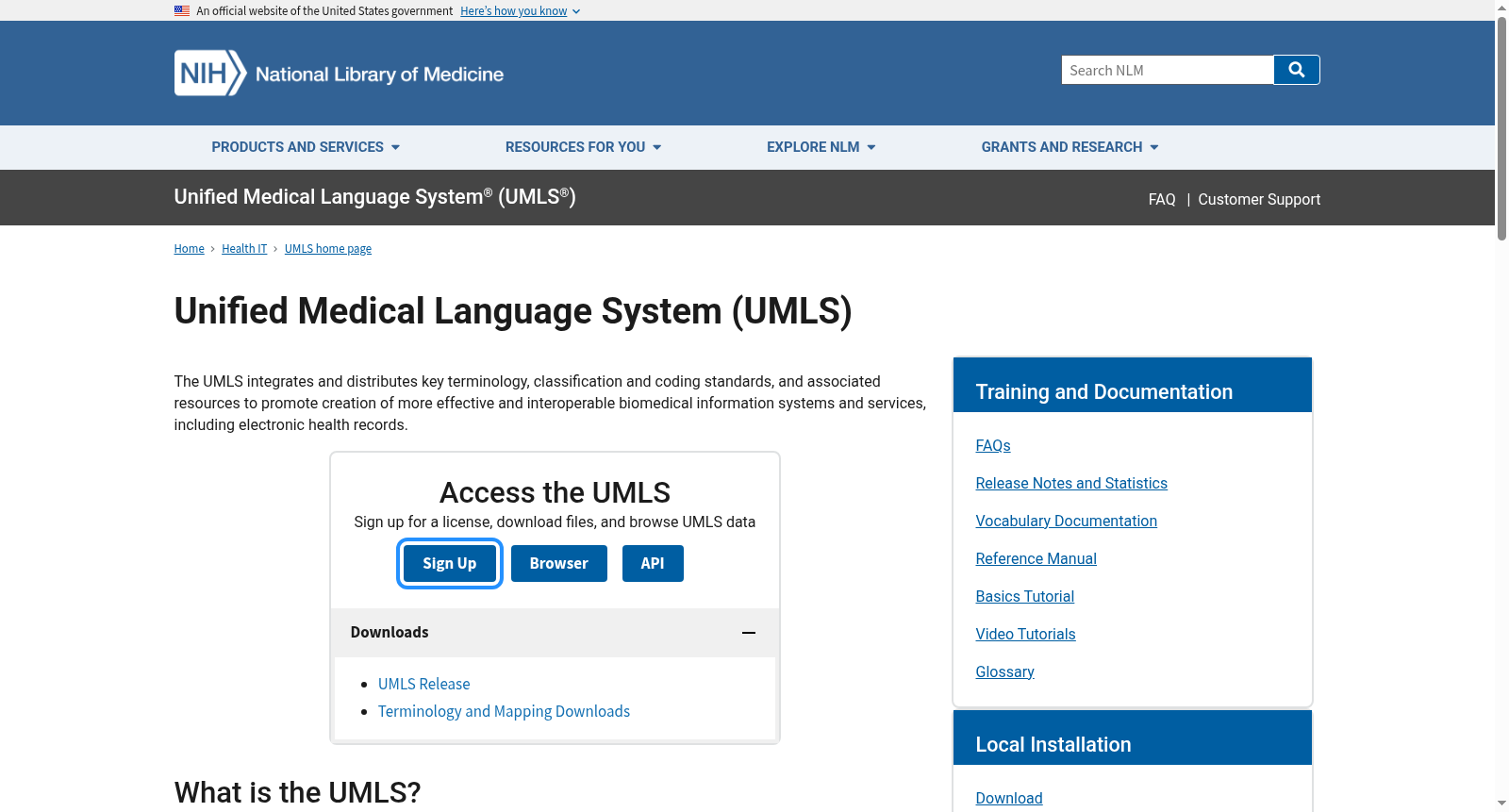The height and width of the screenshot is (812, 1509).
Task: Open Terminology and Mapping Downloads link
Action: (x=504, y=711)
